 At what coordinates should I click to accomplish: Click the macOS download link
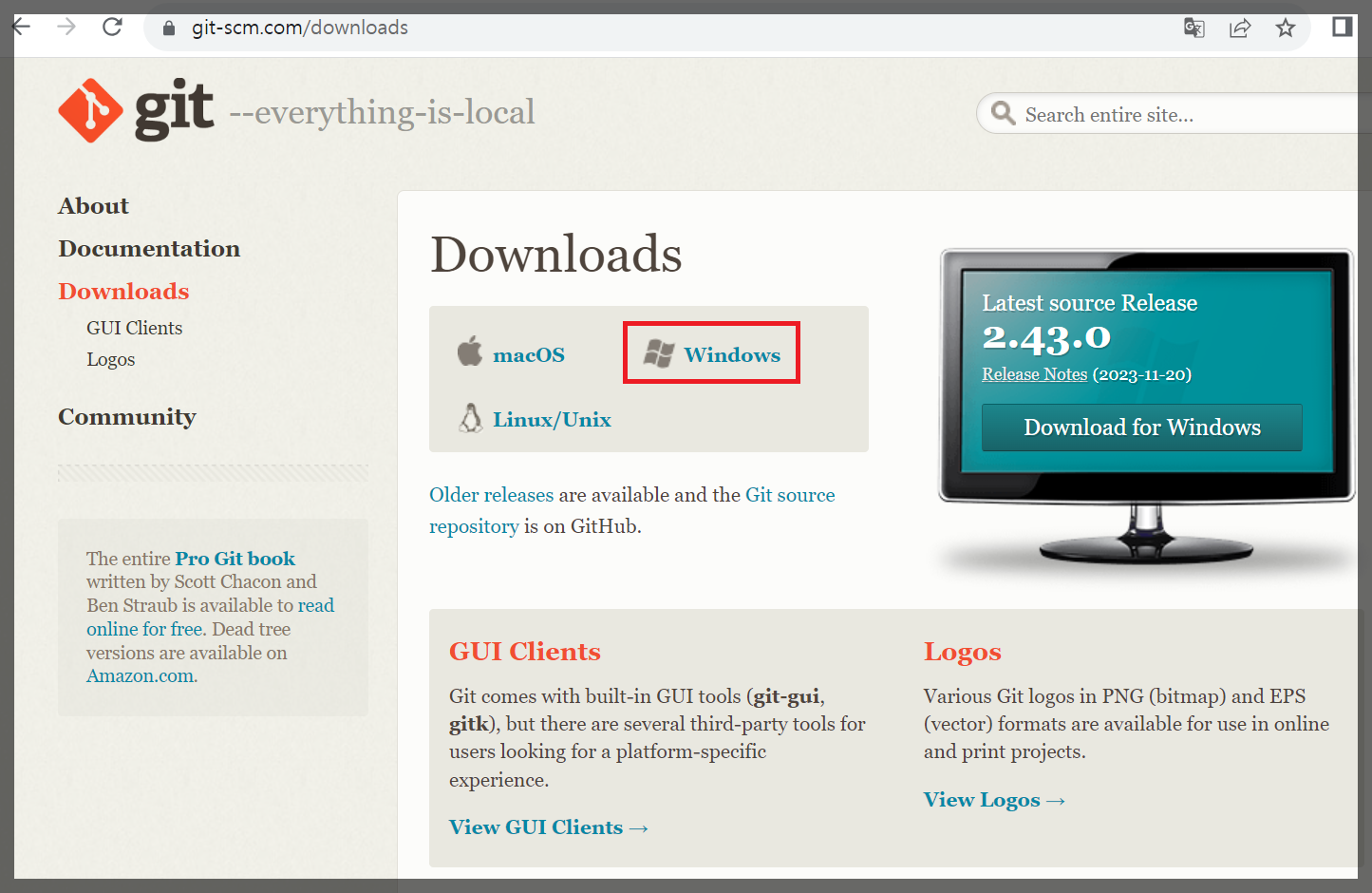tap(529, 355)
